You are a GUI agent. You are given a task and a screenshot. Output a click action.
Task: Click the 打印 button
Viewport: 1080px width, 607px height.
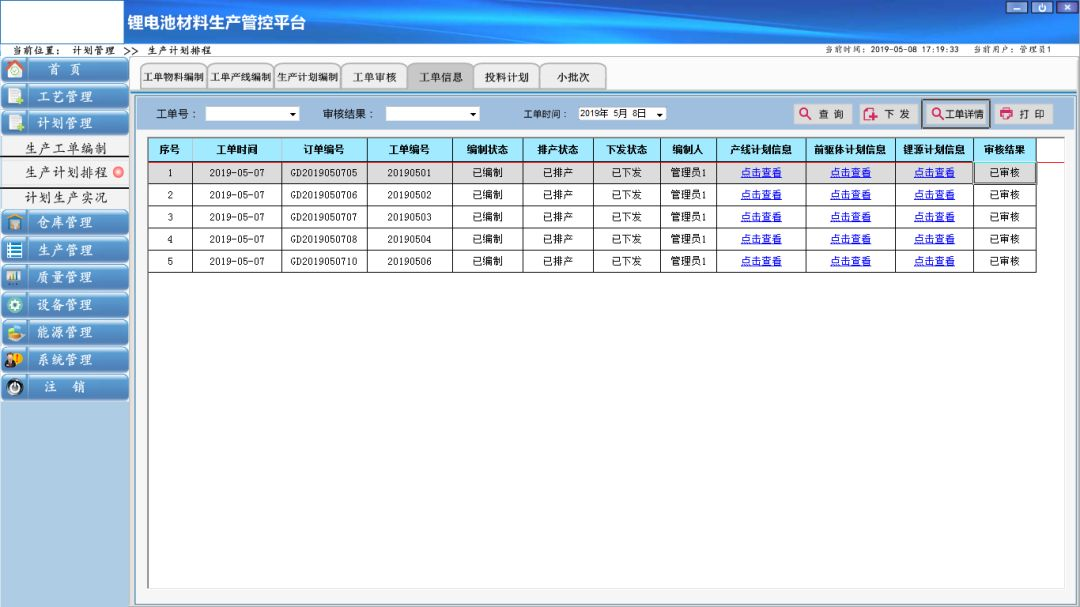click(x=1023, y=114)
